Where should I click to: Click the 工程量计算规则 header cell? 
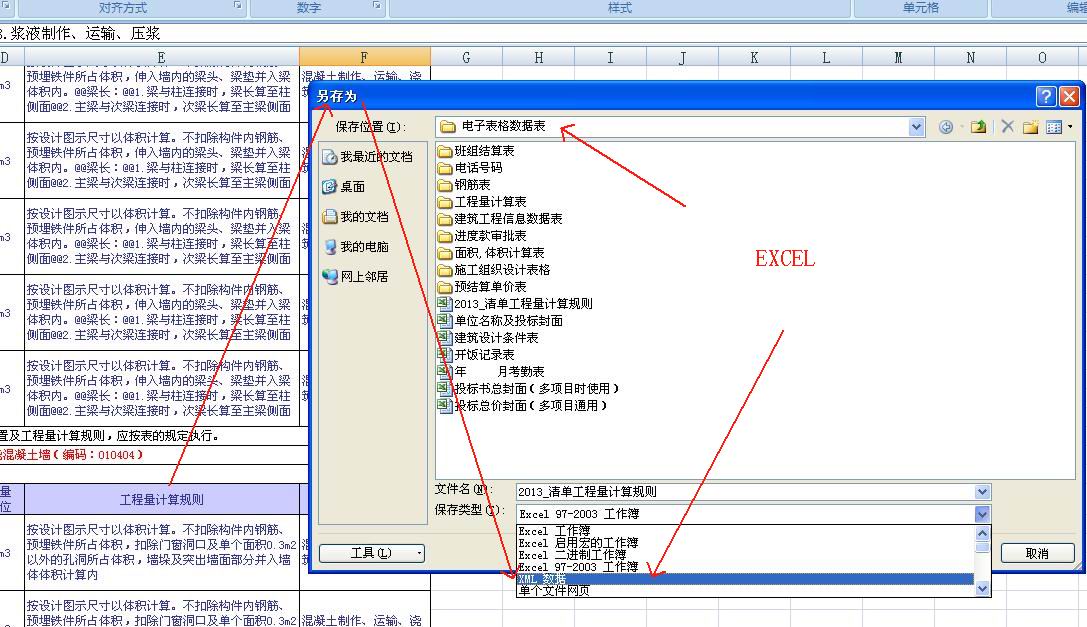pyautogui.click(x=162, y=499)
